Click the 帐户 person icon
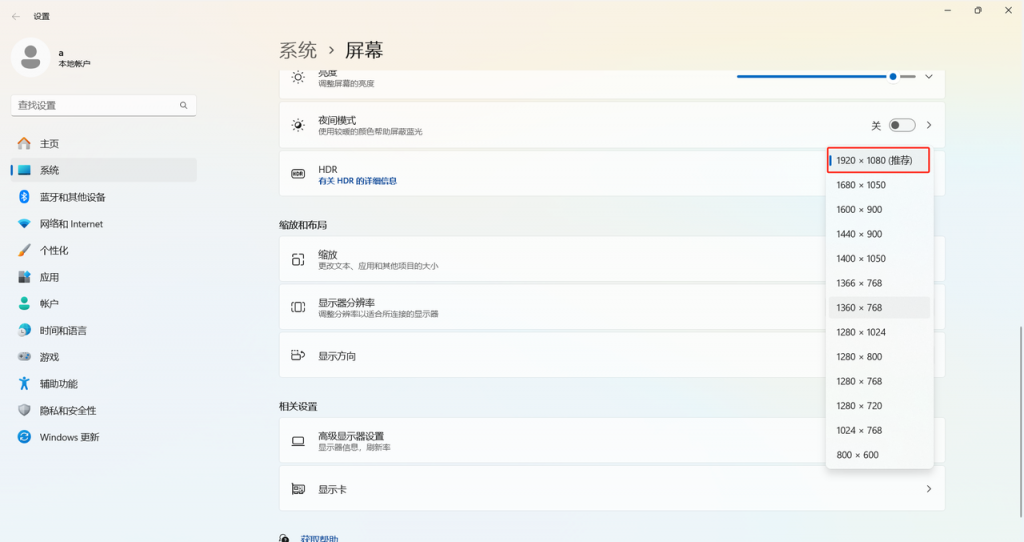Viewport: 1024px width, 542px height. [x=24, y=303]
